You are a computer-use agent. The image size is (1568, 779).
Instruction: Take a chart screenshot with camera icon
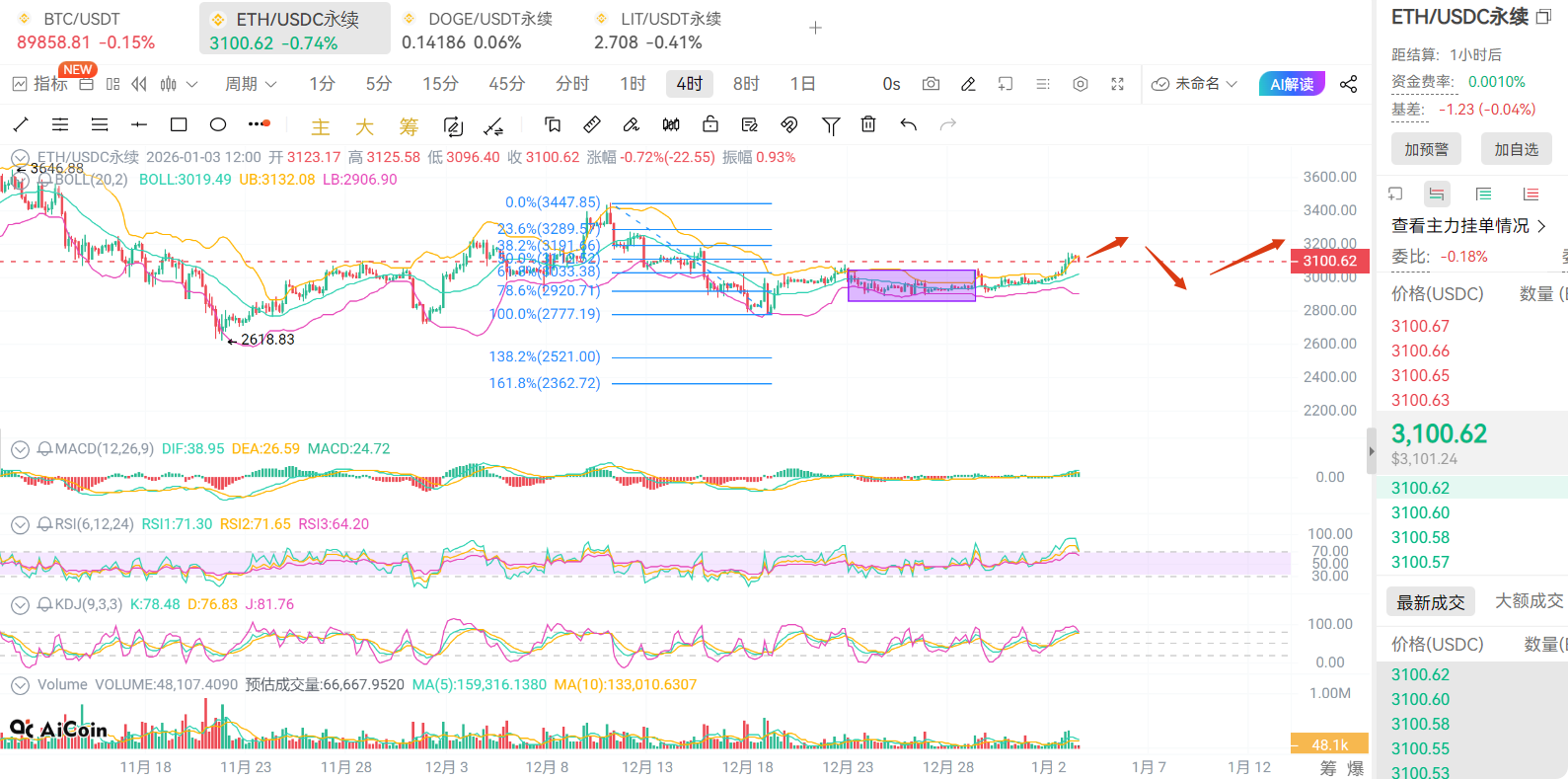(x=931, y=84)
